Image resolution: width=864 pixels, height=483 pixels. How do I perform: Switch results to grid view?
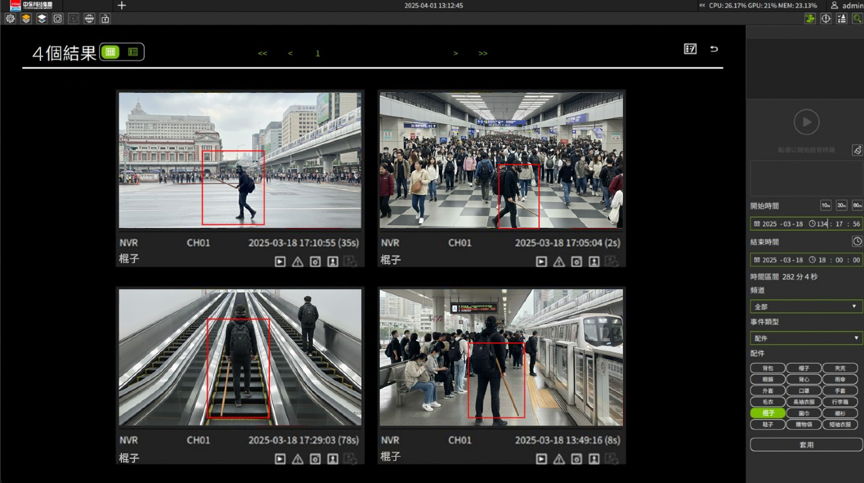click(x=111, y=52)
